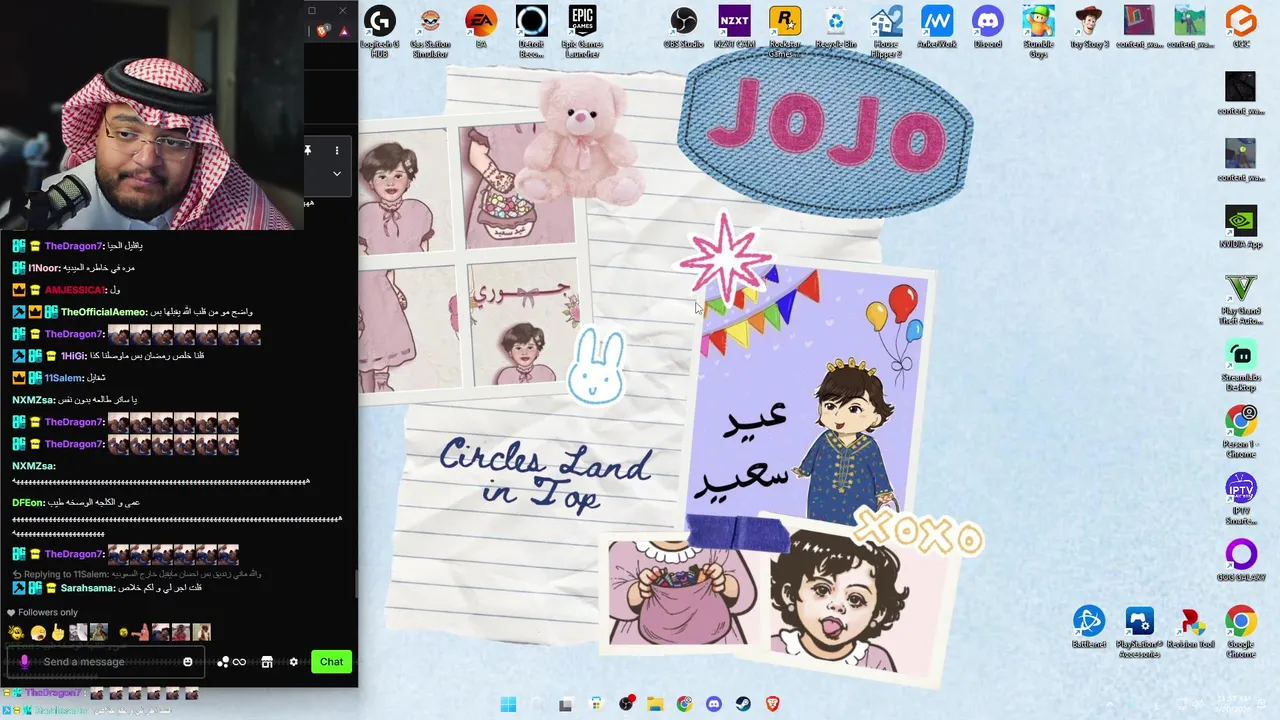Launch Play Grand Theft Auto shortcut
Viewport: 1280px width, 720px height.
tap(1241, 300)
